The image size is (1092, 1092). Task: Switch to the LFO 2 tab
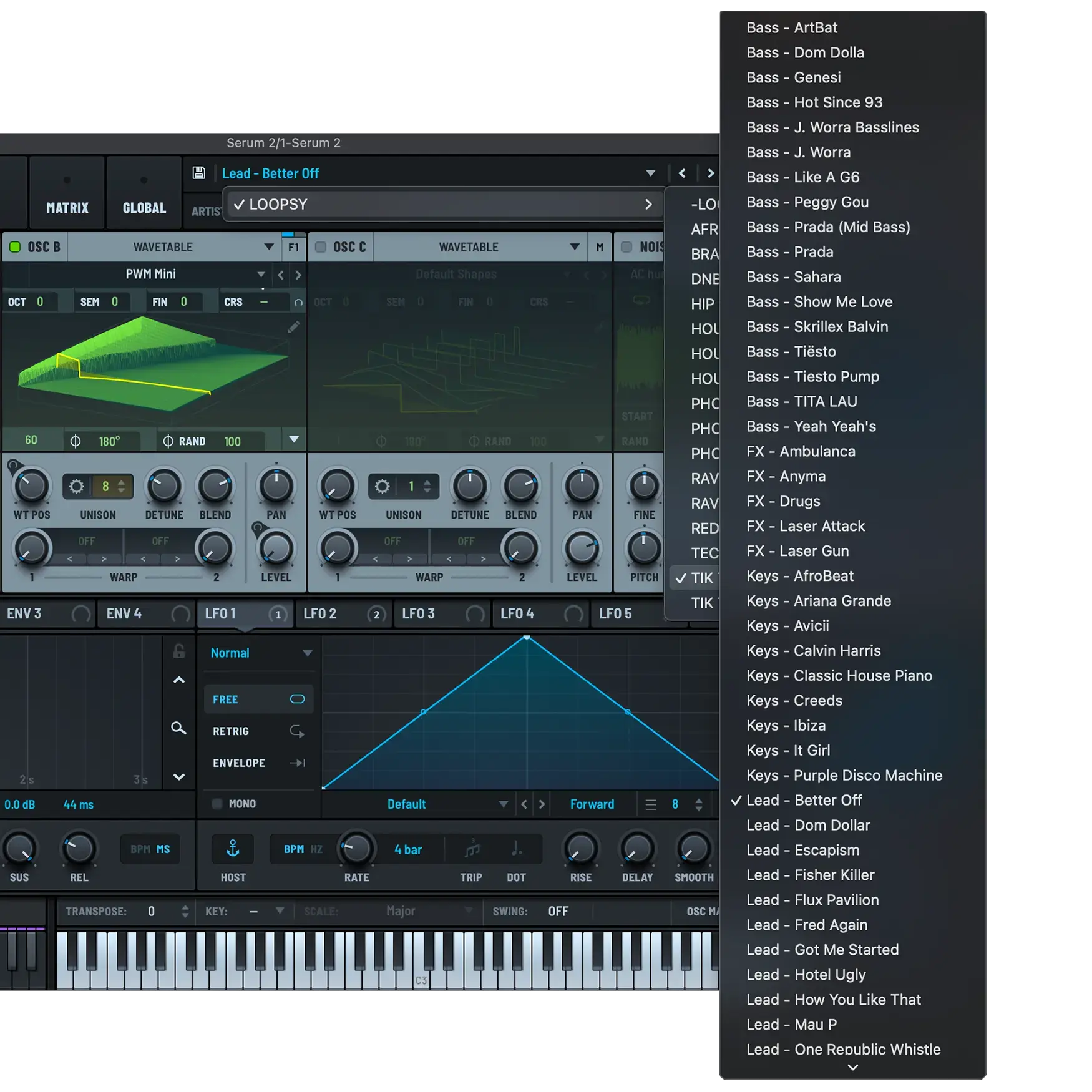pyautogui.click(x=320, y=614)
